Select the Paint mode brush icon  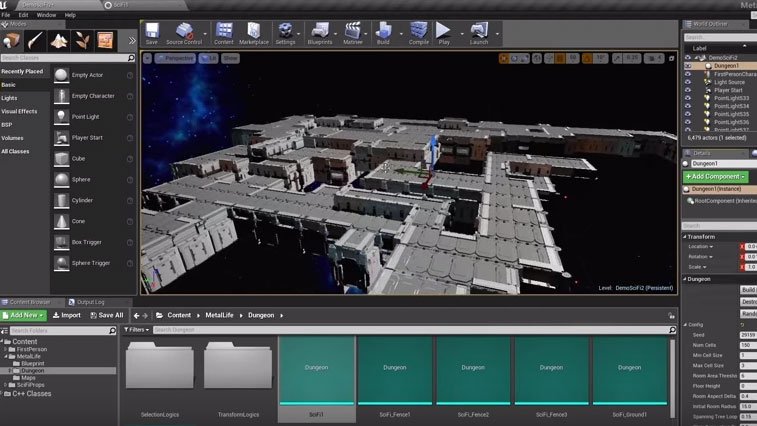(35, 41)
